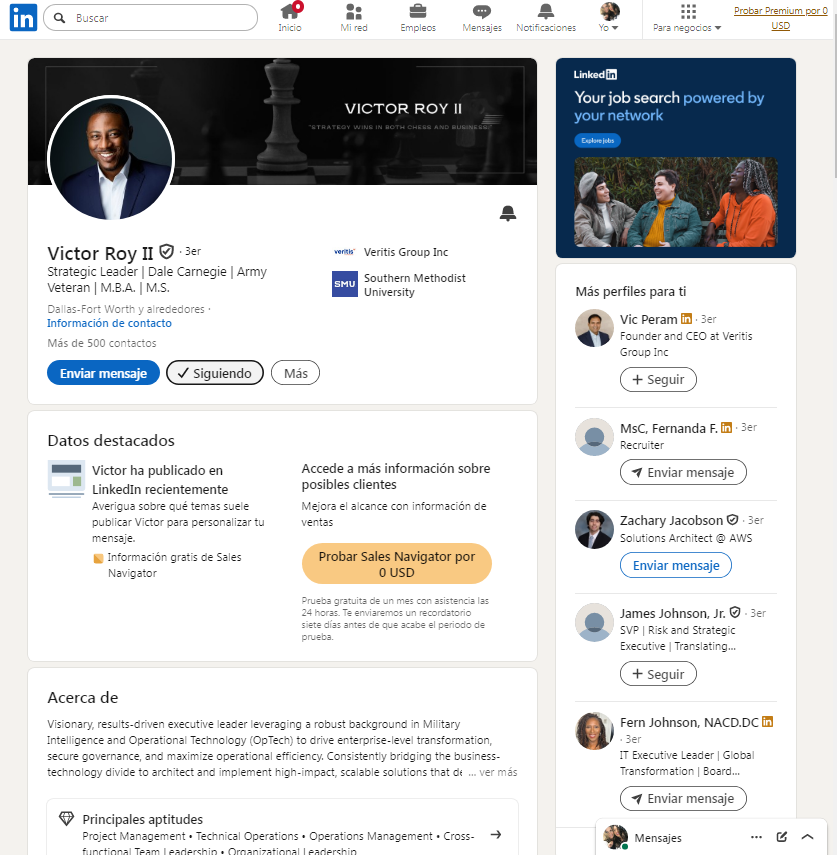Toggle the Siguiendo follow button
The height and width of the screenshot is (855, 837).
coord(215,373)
